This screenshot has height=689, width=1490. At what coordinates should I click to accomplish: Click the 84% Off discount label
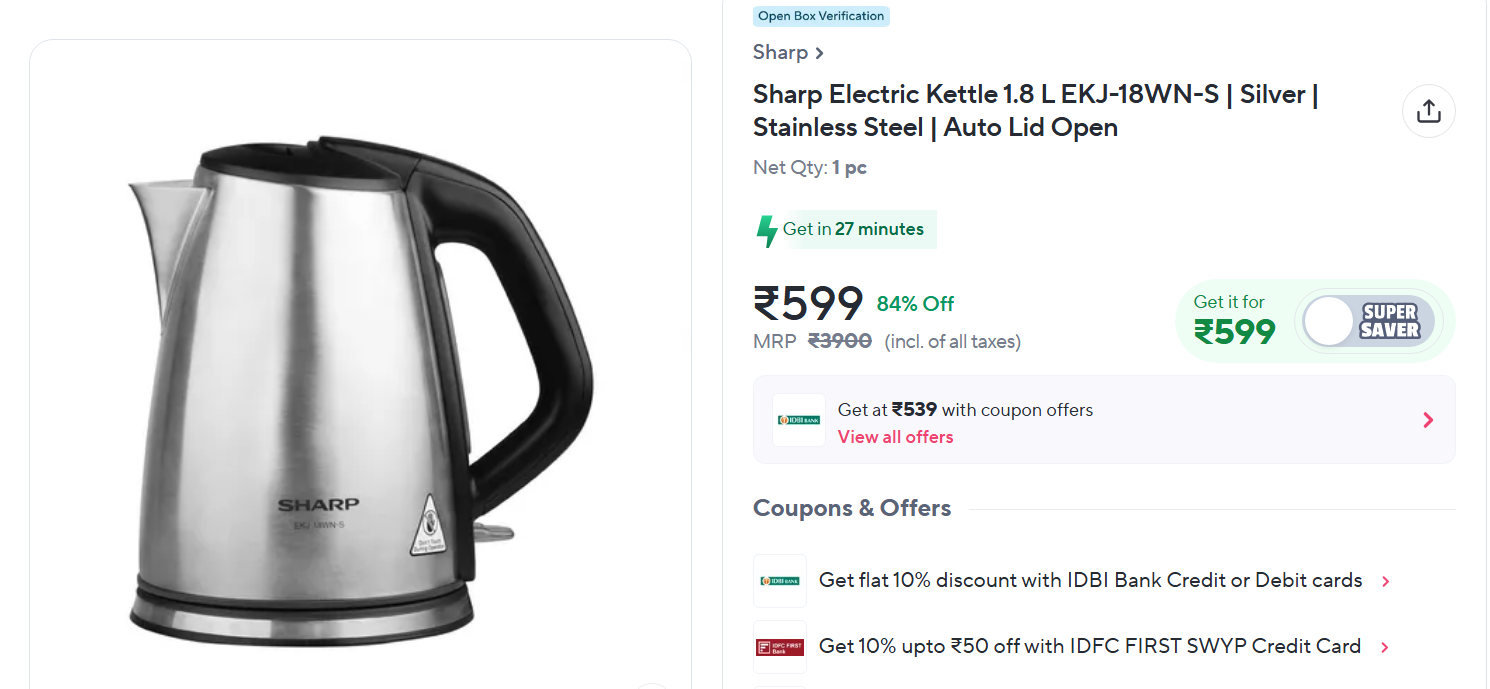coord(915,304)
